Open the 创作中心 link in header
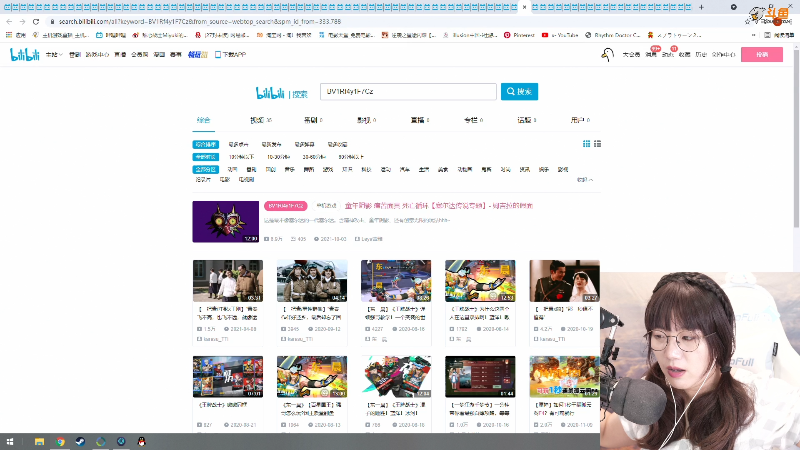The width and height of the screenshot is (800, 450). pos(723,55)
